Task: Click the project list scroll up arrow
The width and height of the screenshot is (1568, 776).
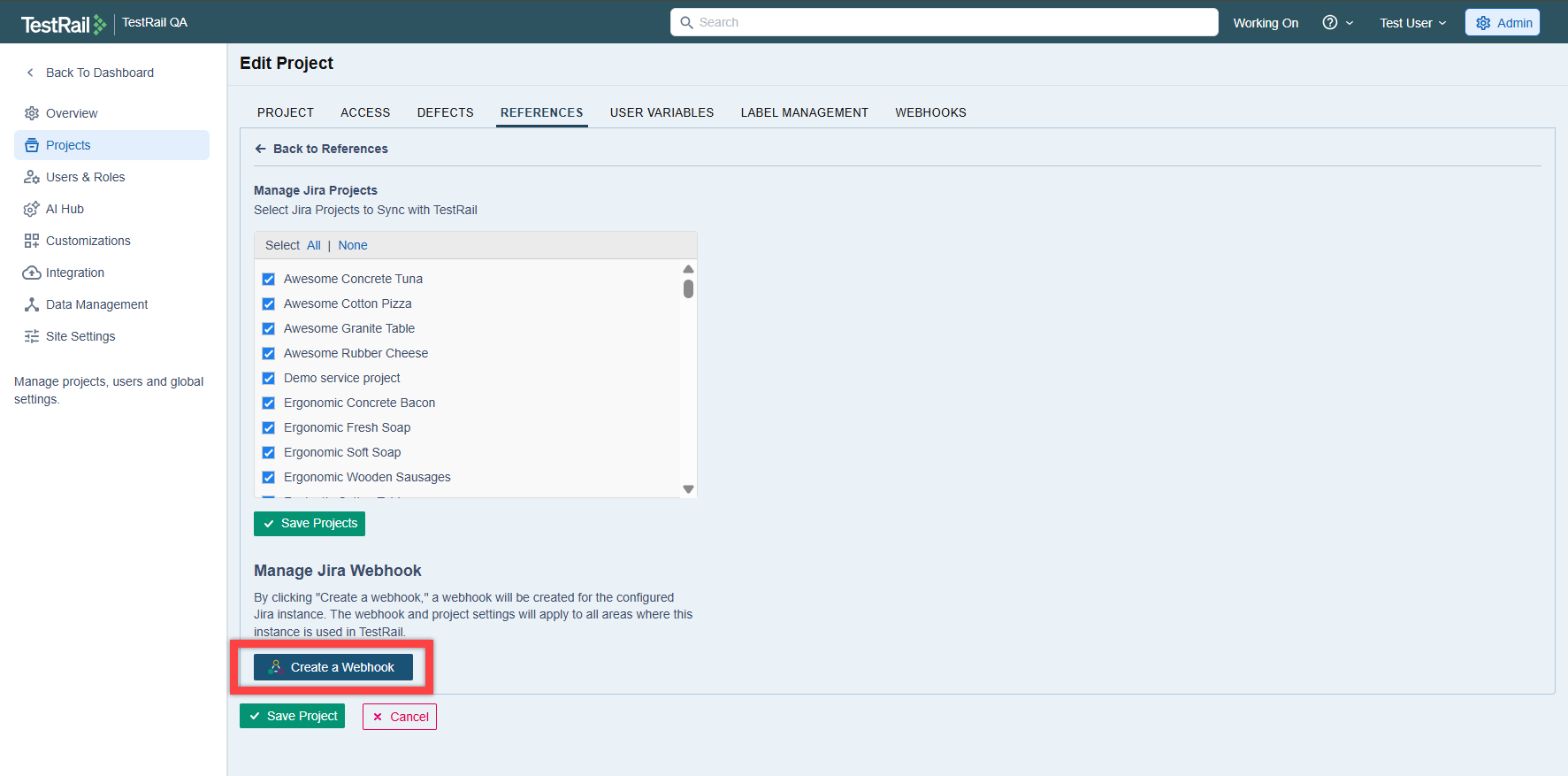Action: pos(688,269)
